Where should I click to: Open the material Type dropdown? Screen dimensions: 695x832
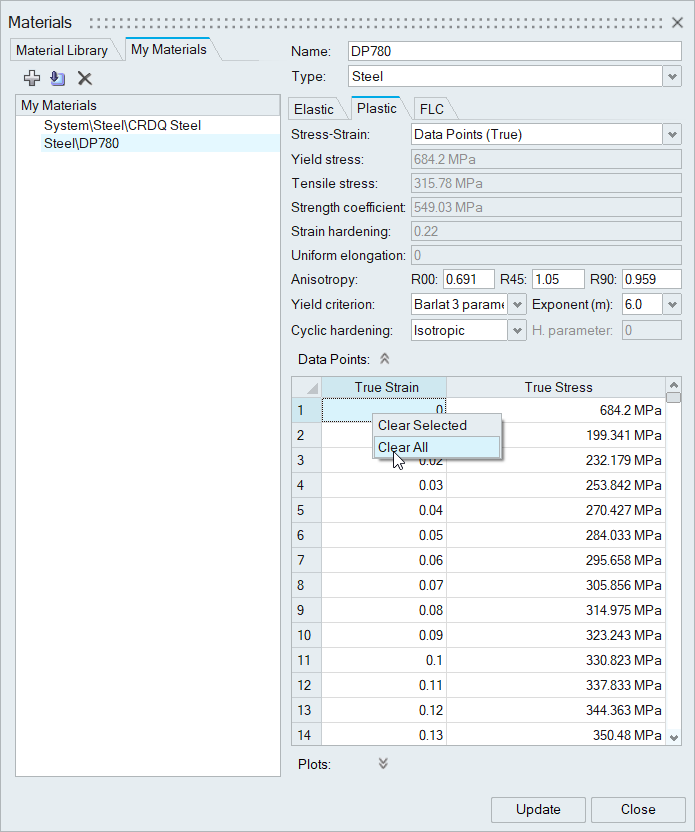tap(672, 76)
